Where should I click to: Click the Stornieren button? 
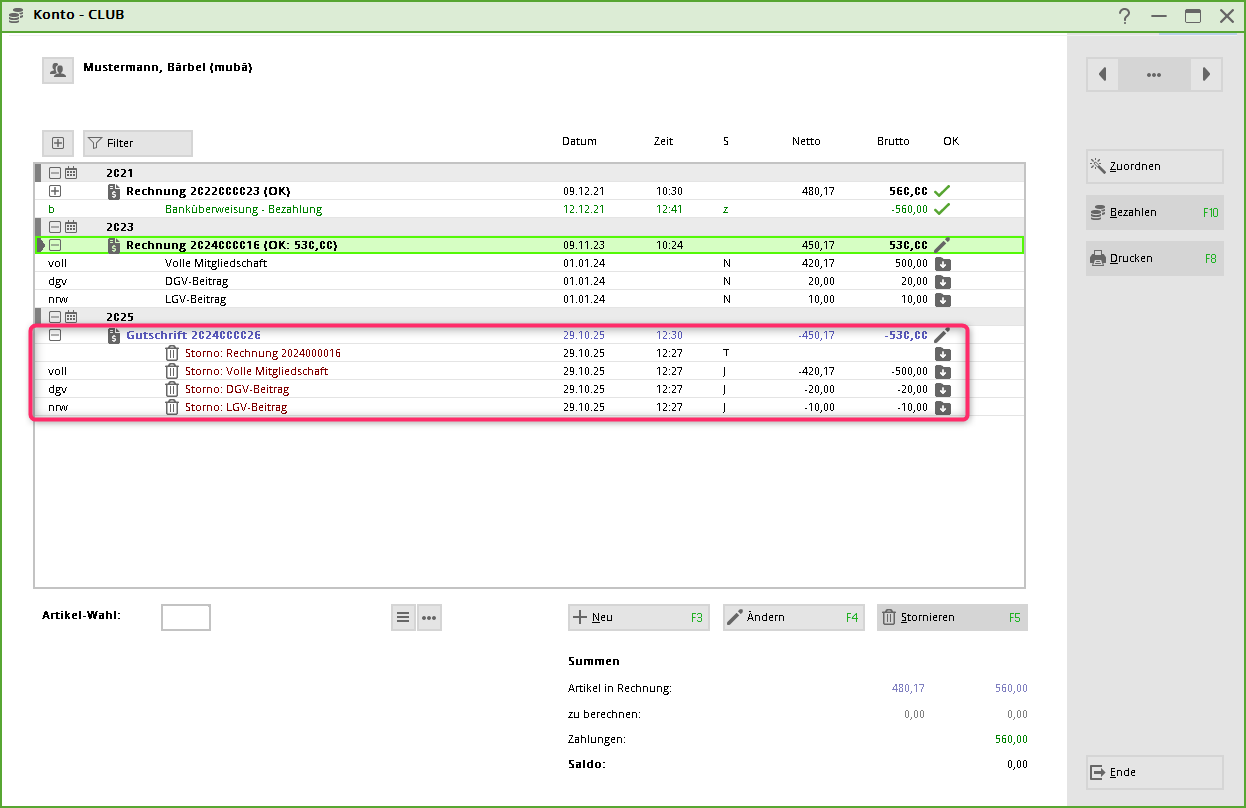click(x=951, y=618)
